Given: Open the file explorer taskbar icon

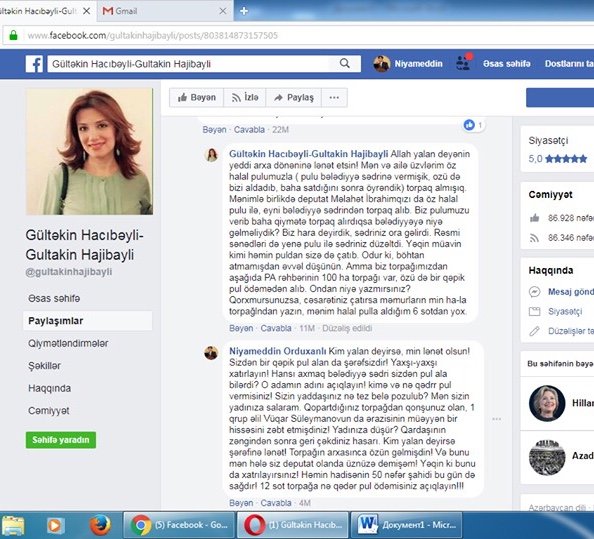Looking at the screenshot, I should 13,525.
